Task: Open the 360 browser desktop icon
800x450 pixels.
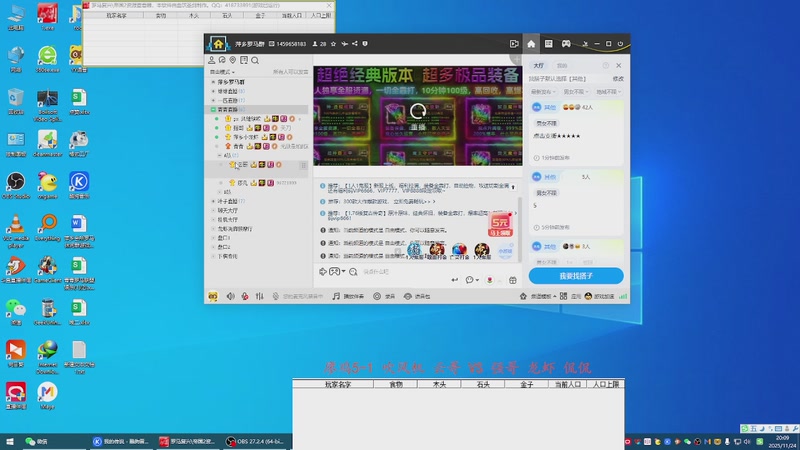Action: [x=47, y=60]
